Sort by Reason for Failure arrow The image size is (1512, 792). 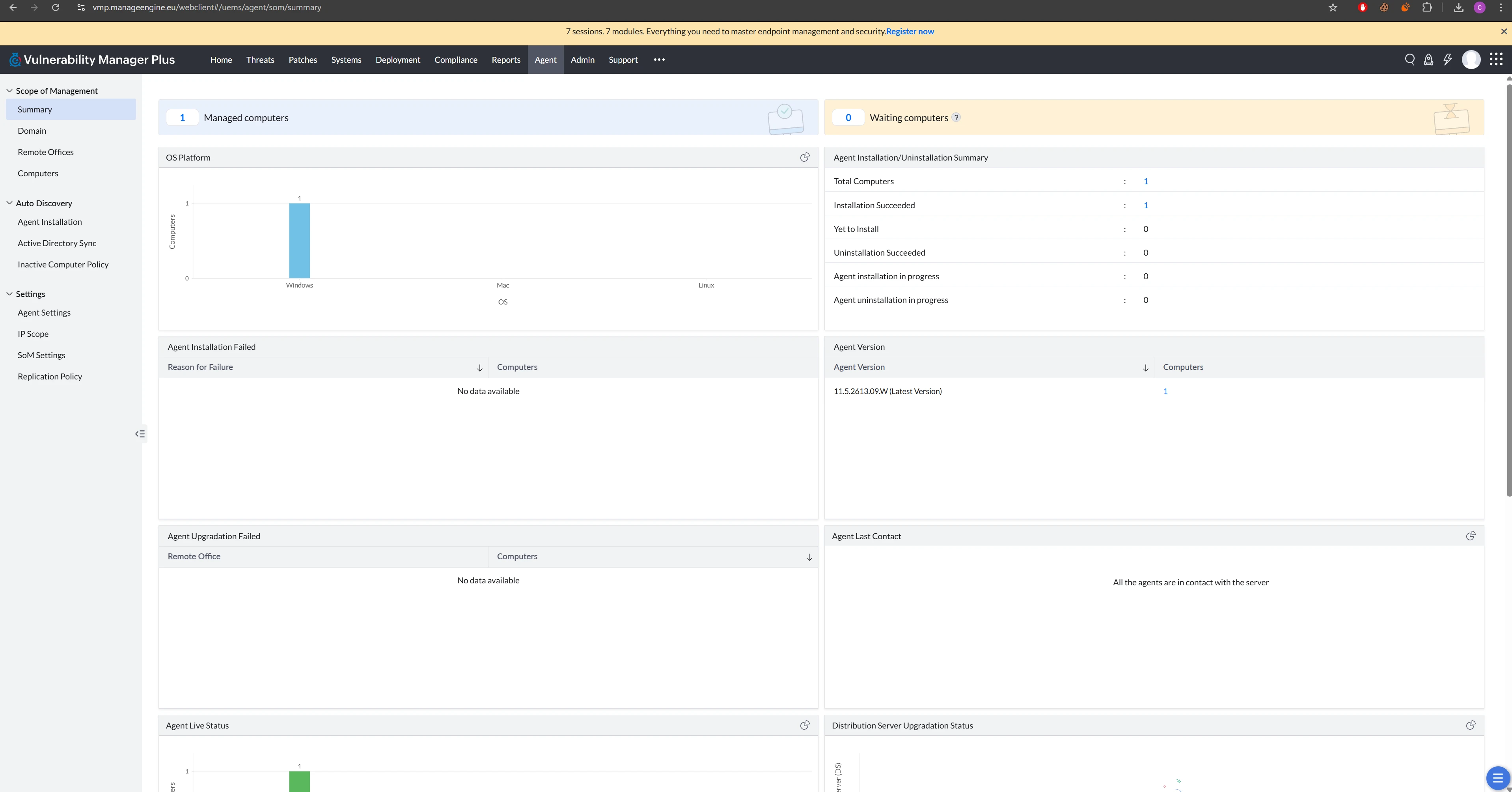point(479,368)
